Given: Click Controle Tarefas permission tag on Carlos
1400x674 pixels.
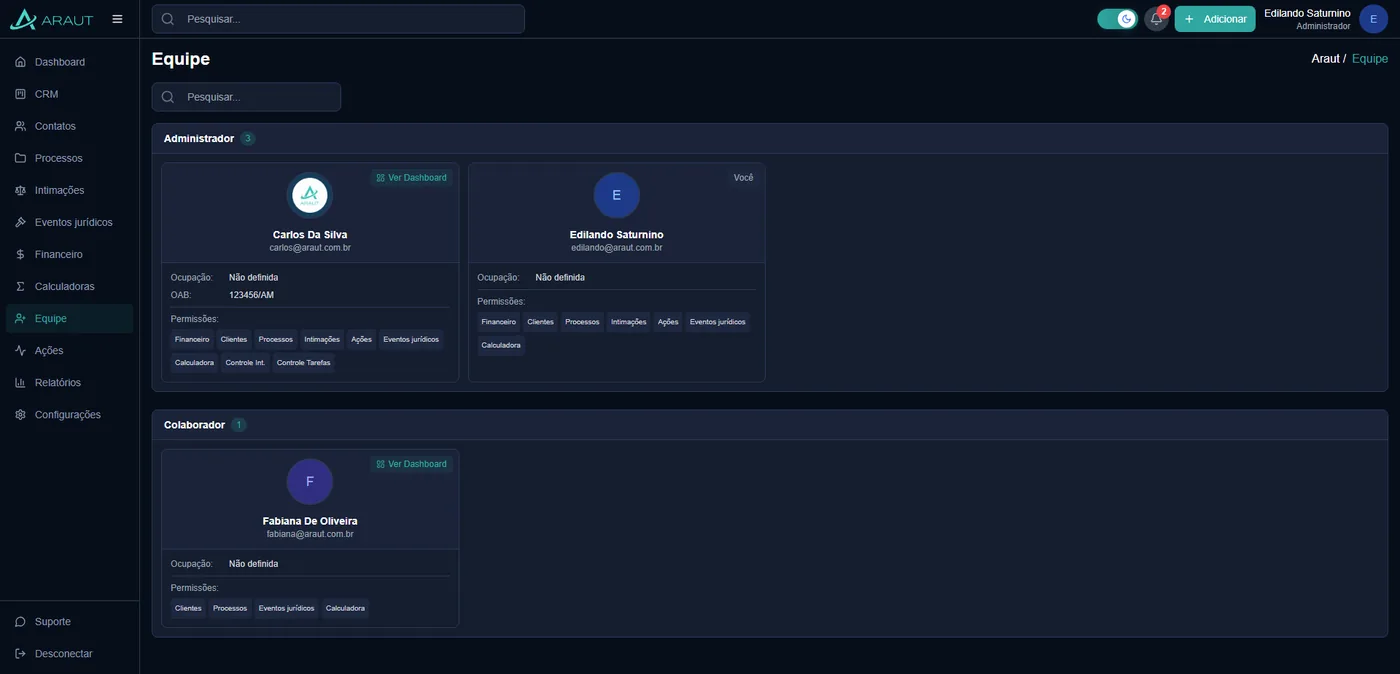Looking at the screenshot, I should tap(303, 363).
